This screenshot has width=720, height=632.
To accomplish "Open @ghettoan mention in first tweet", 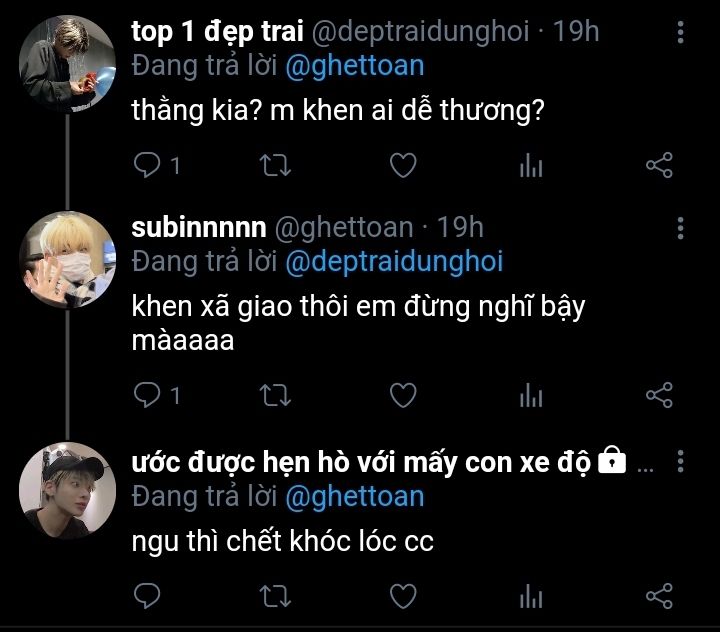I will click(x=354, y=67).
